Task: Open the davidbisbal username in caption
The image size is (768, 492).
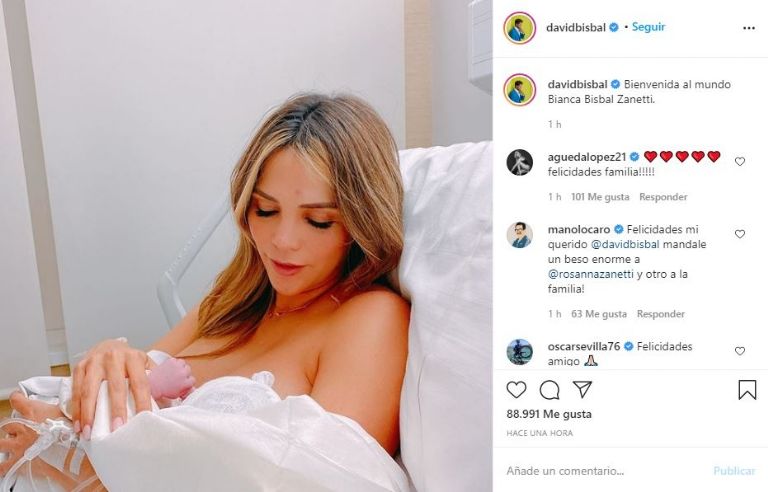Action: [577, 84]
